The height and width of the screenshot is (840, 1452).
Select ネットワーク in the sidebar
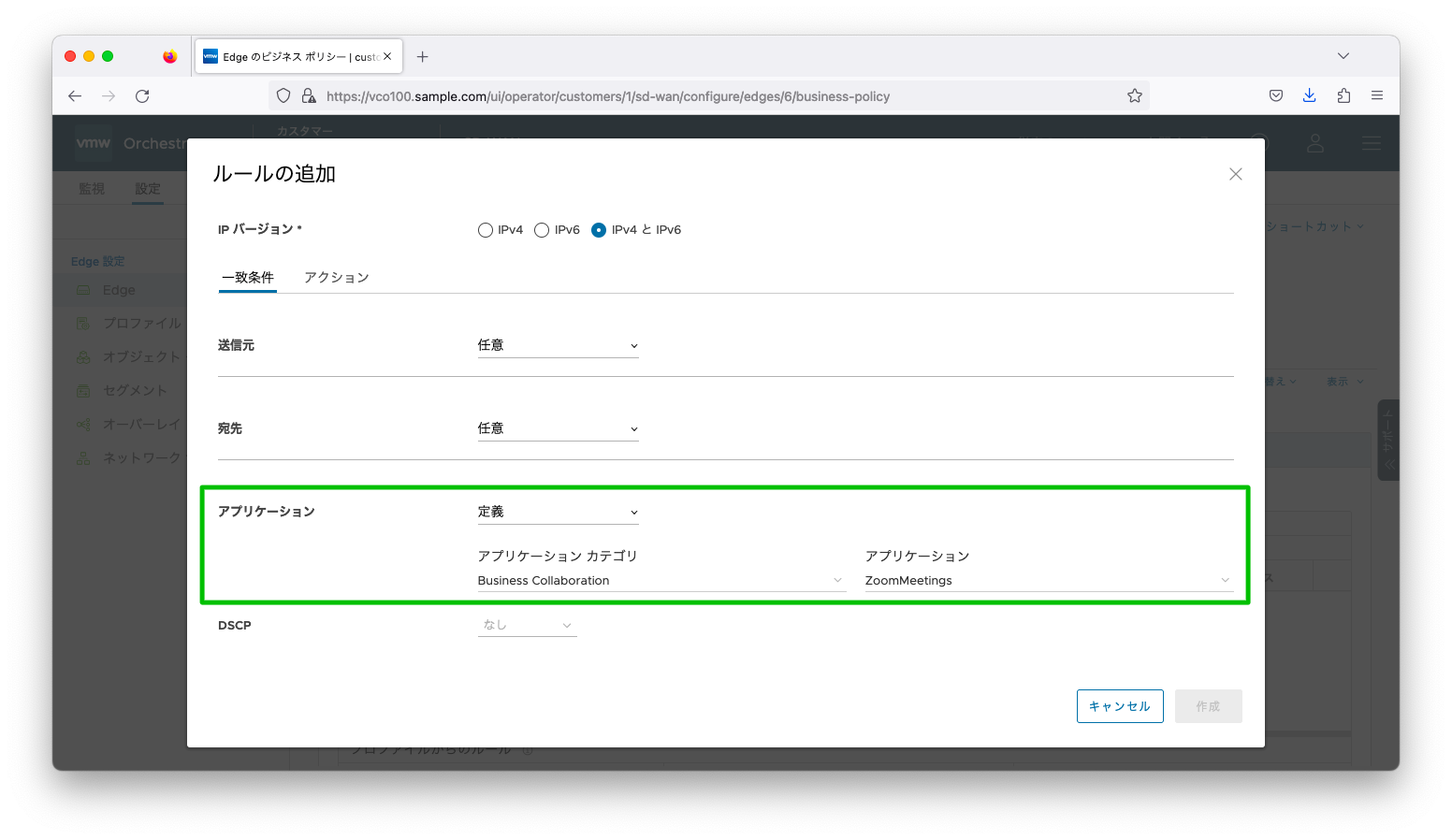click(141, 457)
